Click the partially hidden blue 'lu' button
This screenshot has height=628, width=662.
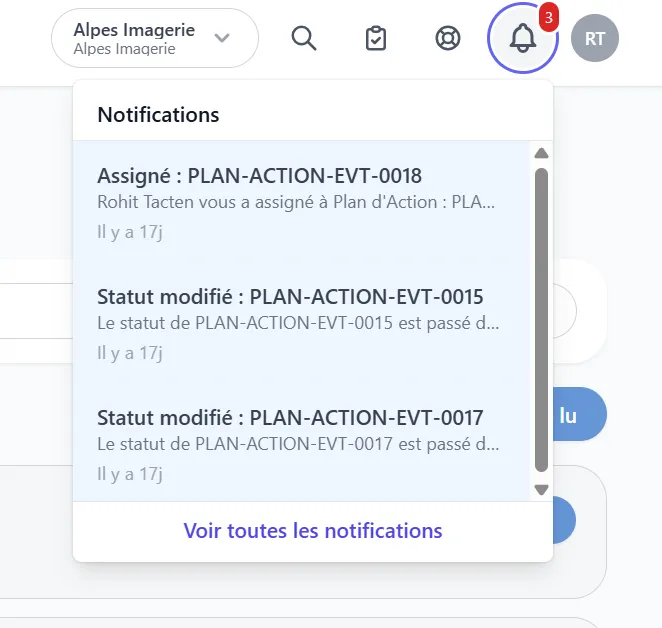click(579, 414)
